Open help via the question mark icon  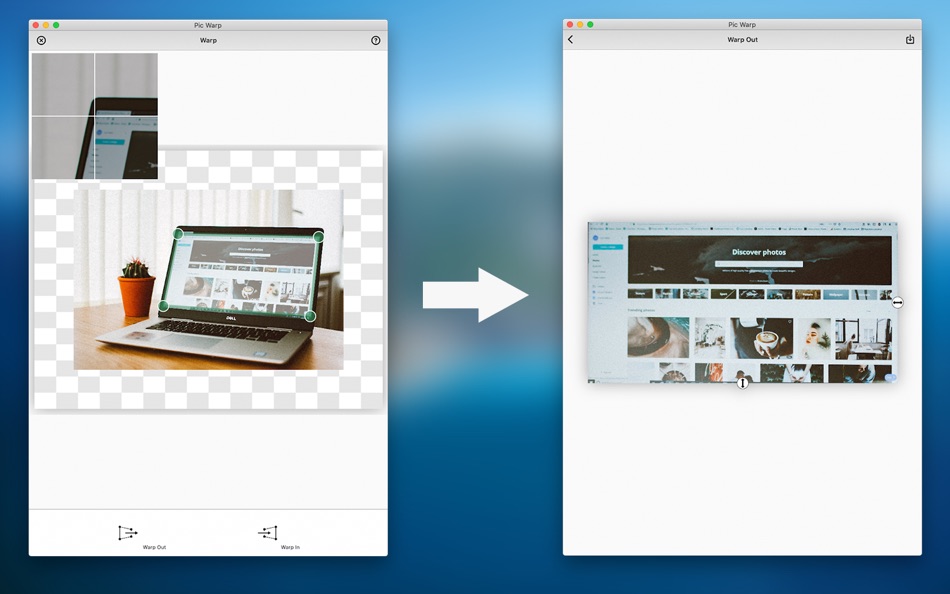[x=375, y=40]
